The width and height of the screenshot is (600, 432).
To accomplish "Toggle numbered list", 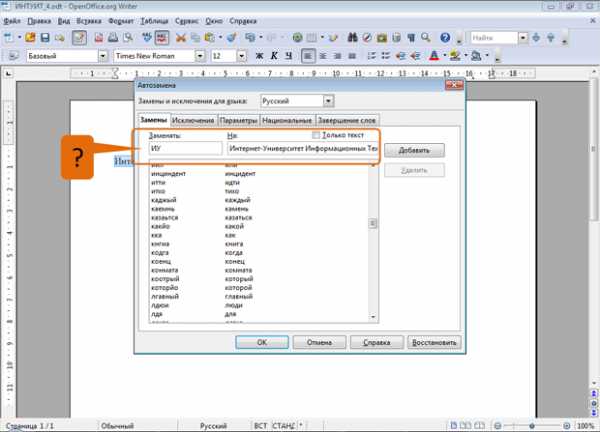I will (371, 56).
